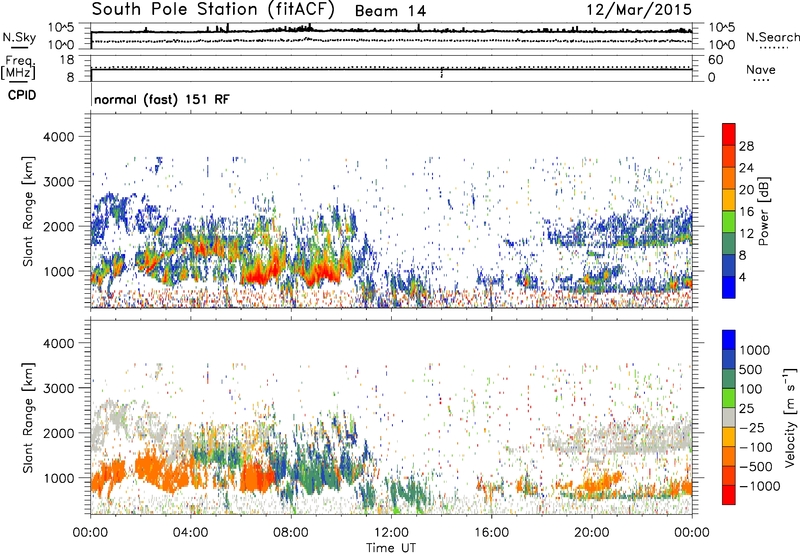Click the "Beam 14" label
Image resolution: width=800 pixels, height=554 pixels.
(x=390, y=11)
